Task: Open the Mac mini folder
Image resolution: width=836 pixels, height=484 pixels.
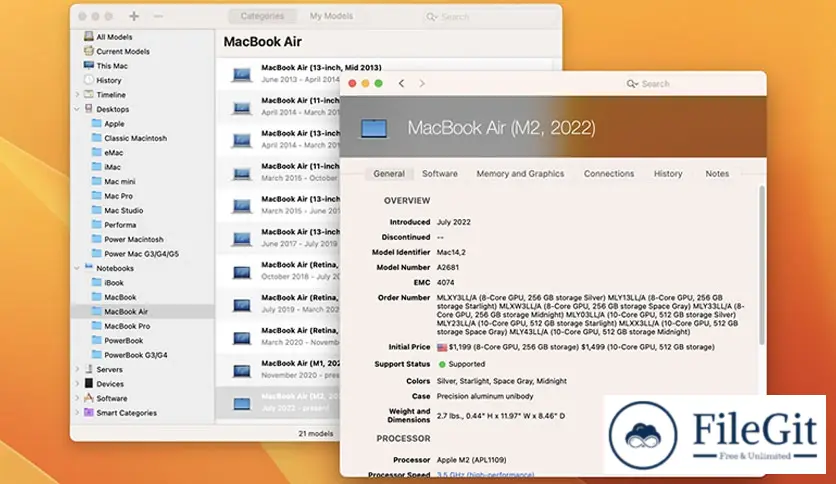Action: (x=113, y=181)
